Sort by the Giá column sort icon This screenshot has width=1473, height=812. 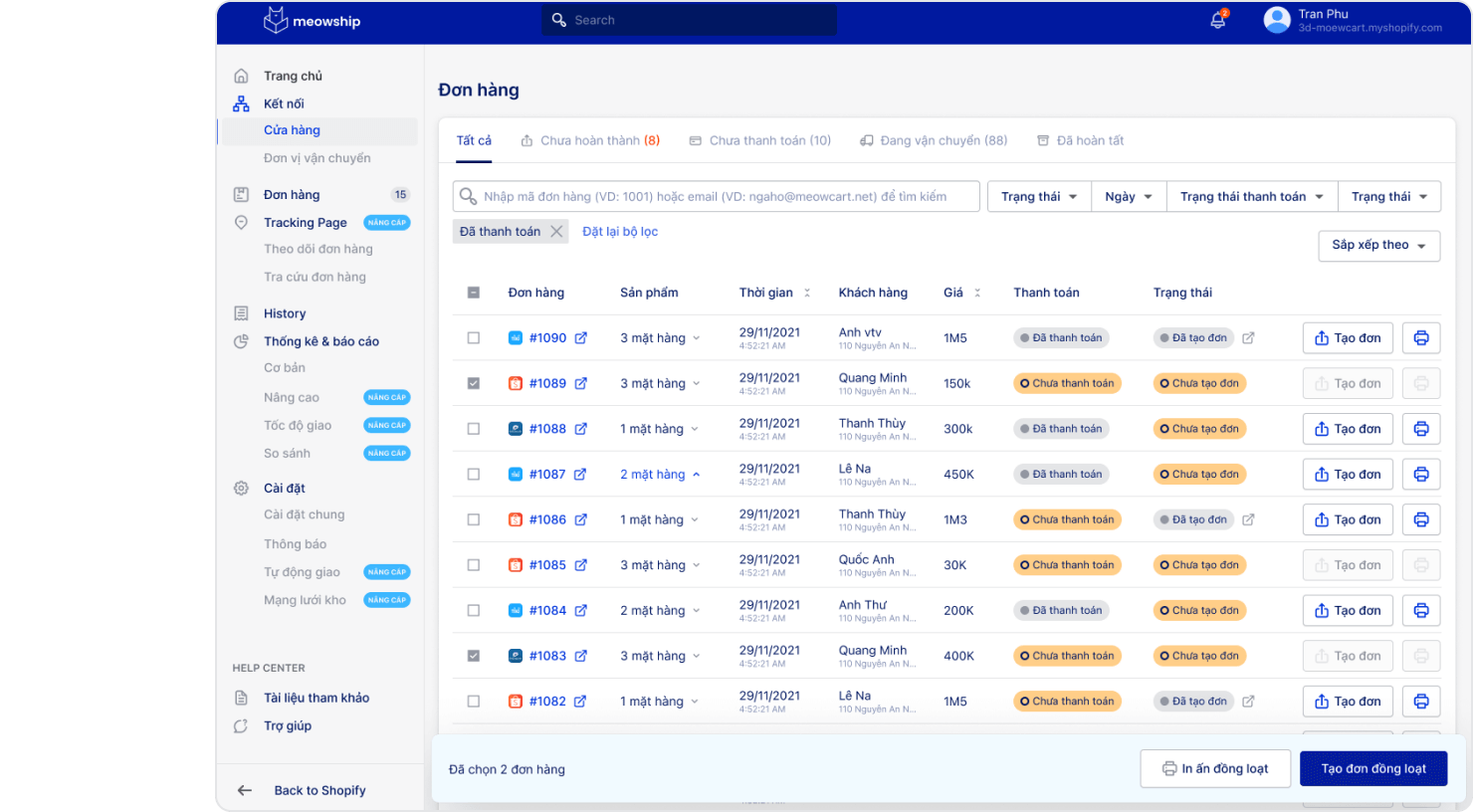point(977,293)
